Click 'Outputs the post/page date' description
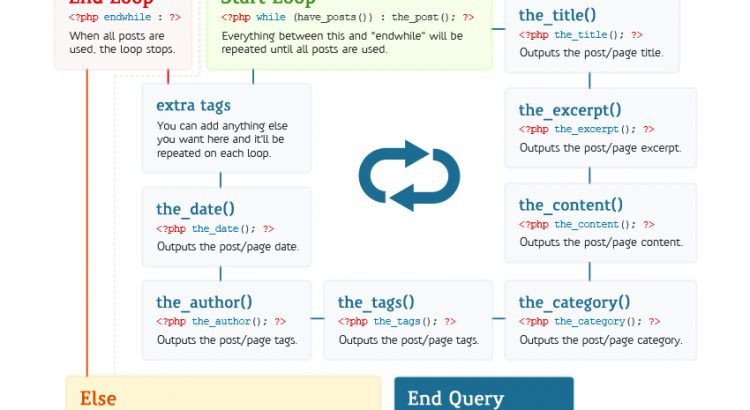 point(227,246)
